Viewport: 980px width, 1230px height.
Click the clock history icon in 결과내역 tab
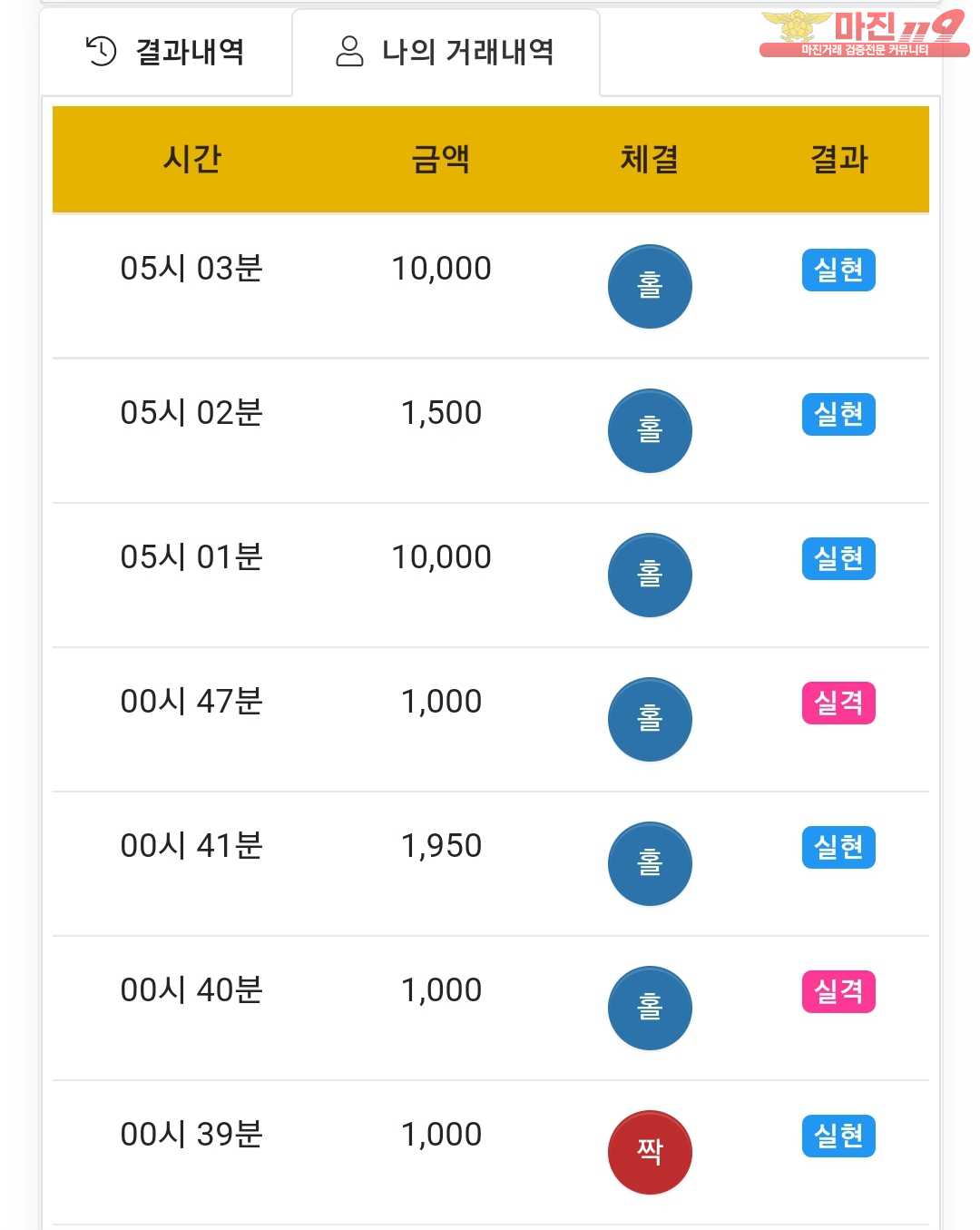point(101,52)
